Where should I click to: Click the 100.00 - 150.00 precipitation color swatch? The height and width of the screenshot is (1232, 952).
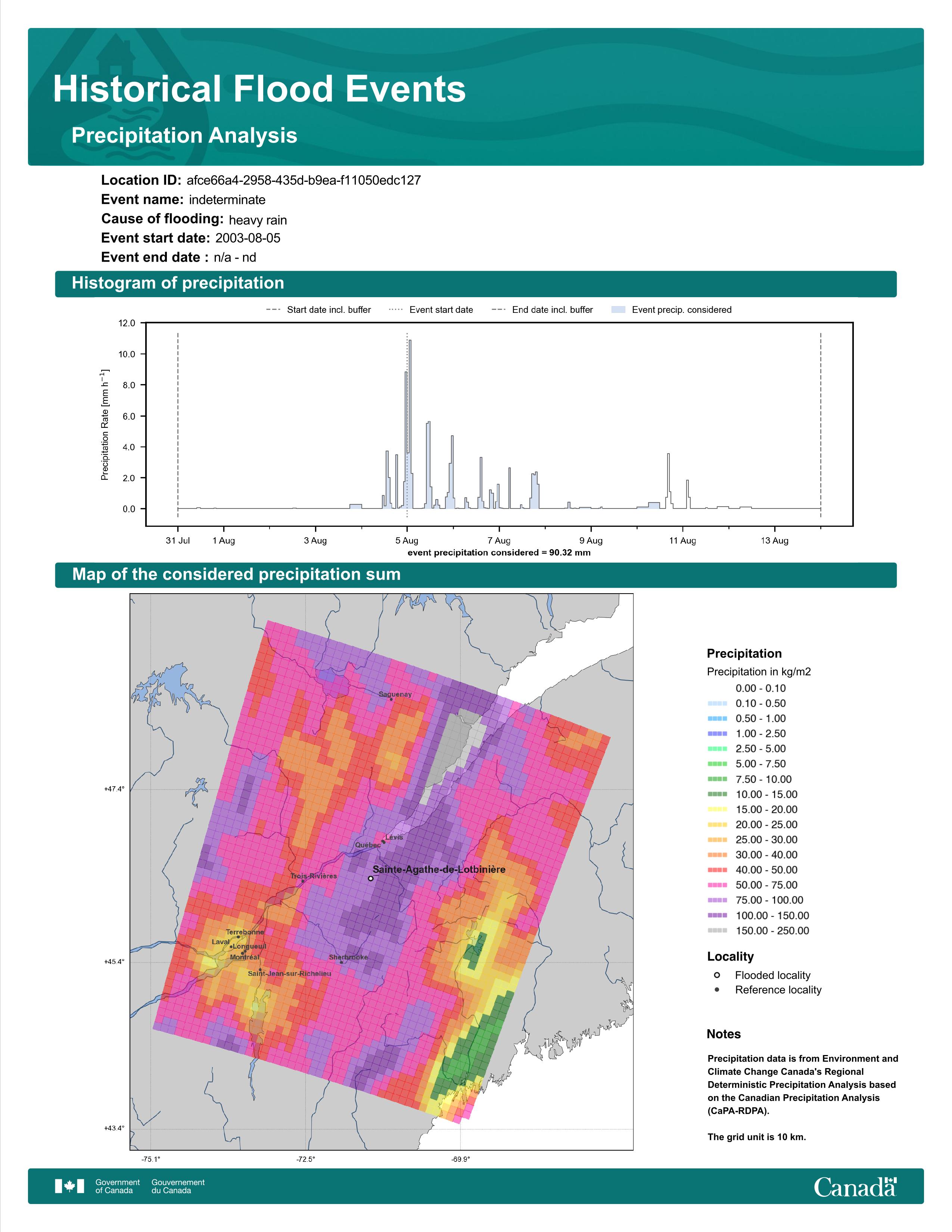point(717,915)
